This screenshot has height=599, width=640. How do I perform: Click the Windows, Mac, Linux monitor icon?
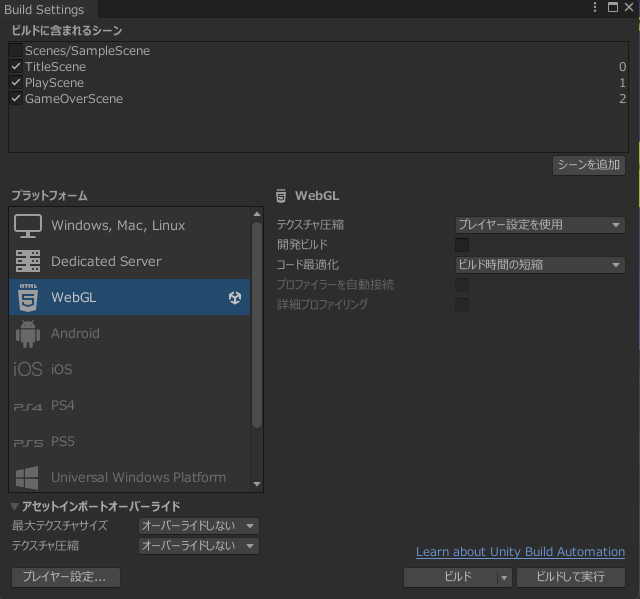[x=28, y=226]
